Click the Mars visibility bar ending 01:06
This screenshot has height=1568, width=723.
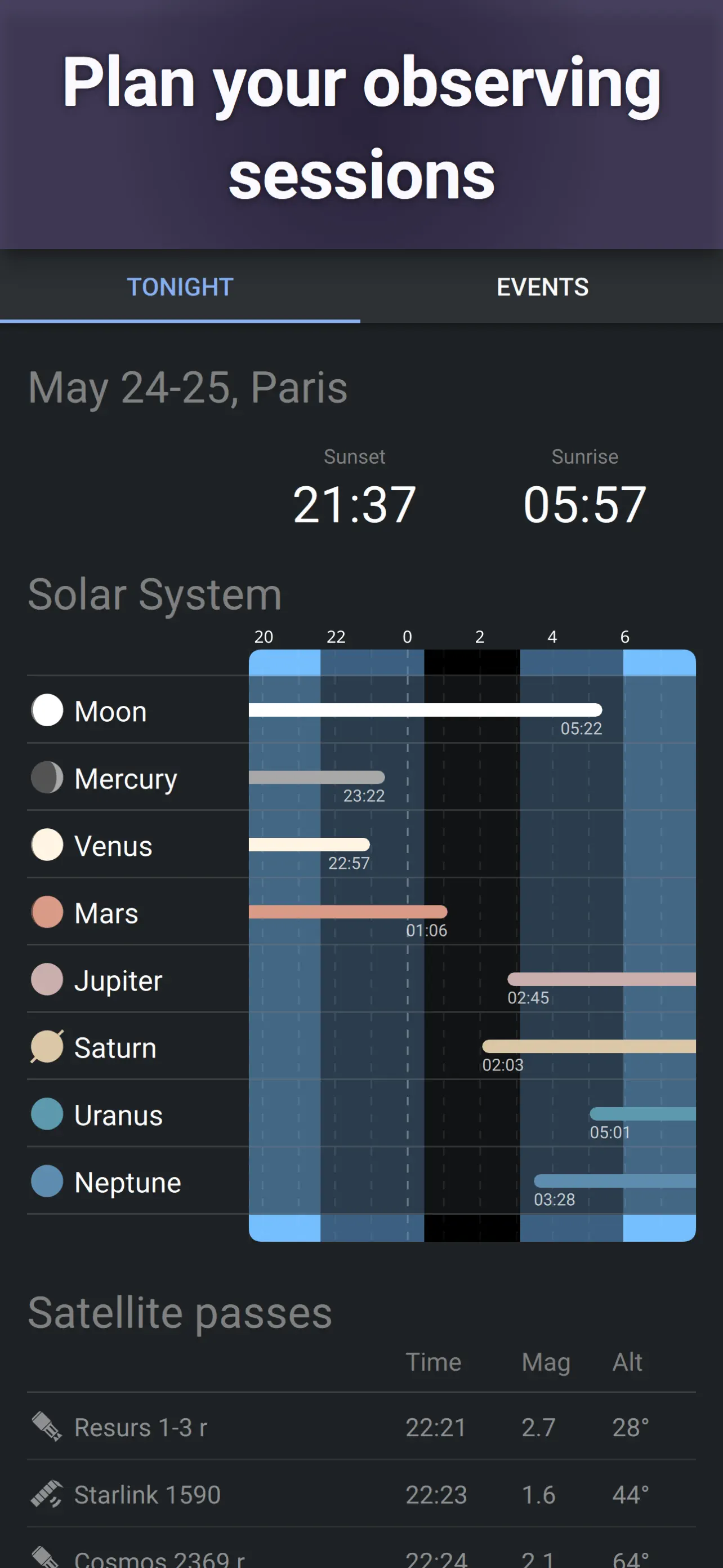pos(348,911)
